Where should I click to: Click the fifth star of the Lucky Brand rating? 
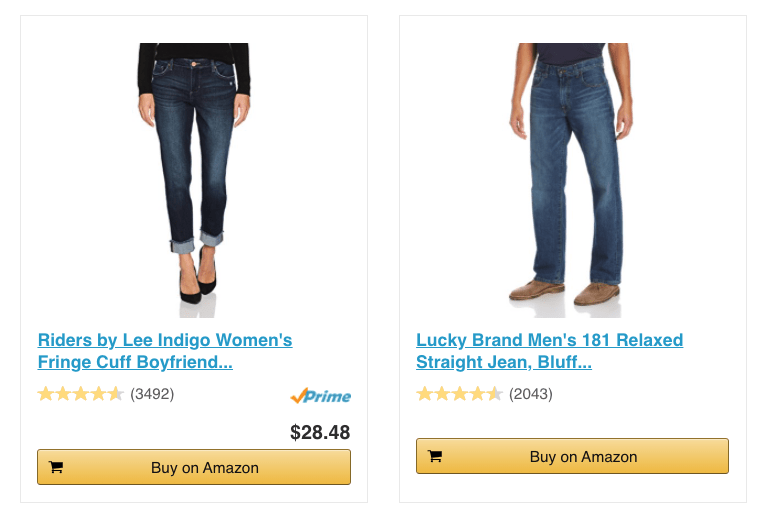[x=494, y=394]
